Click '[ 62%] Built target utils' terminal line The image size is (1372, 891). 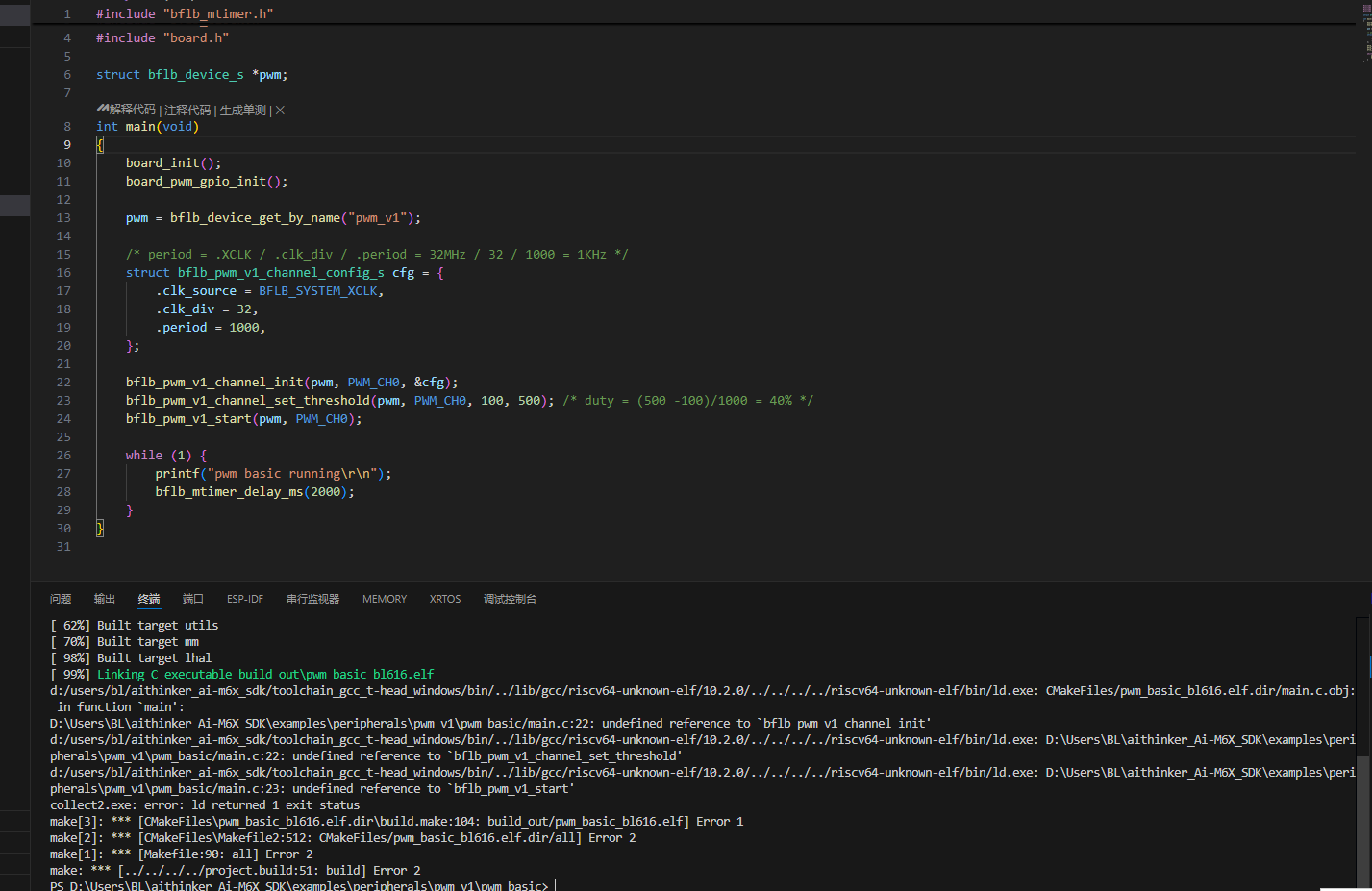point(135,626)
